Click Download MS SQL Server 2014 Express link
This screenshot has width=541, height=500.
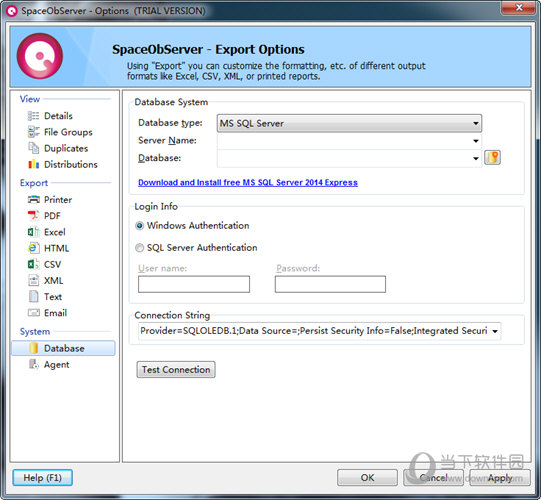tap(248, 183)
